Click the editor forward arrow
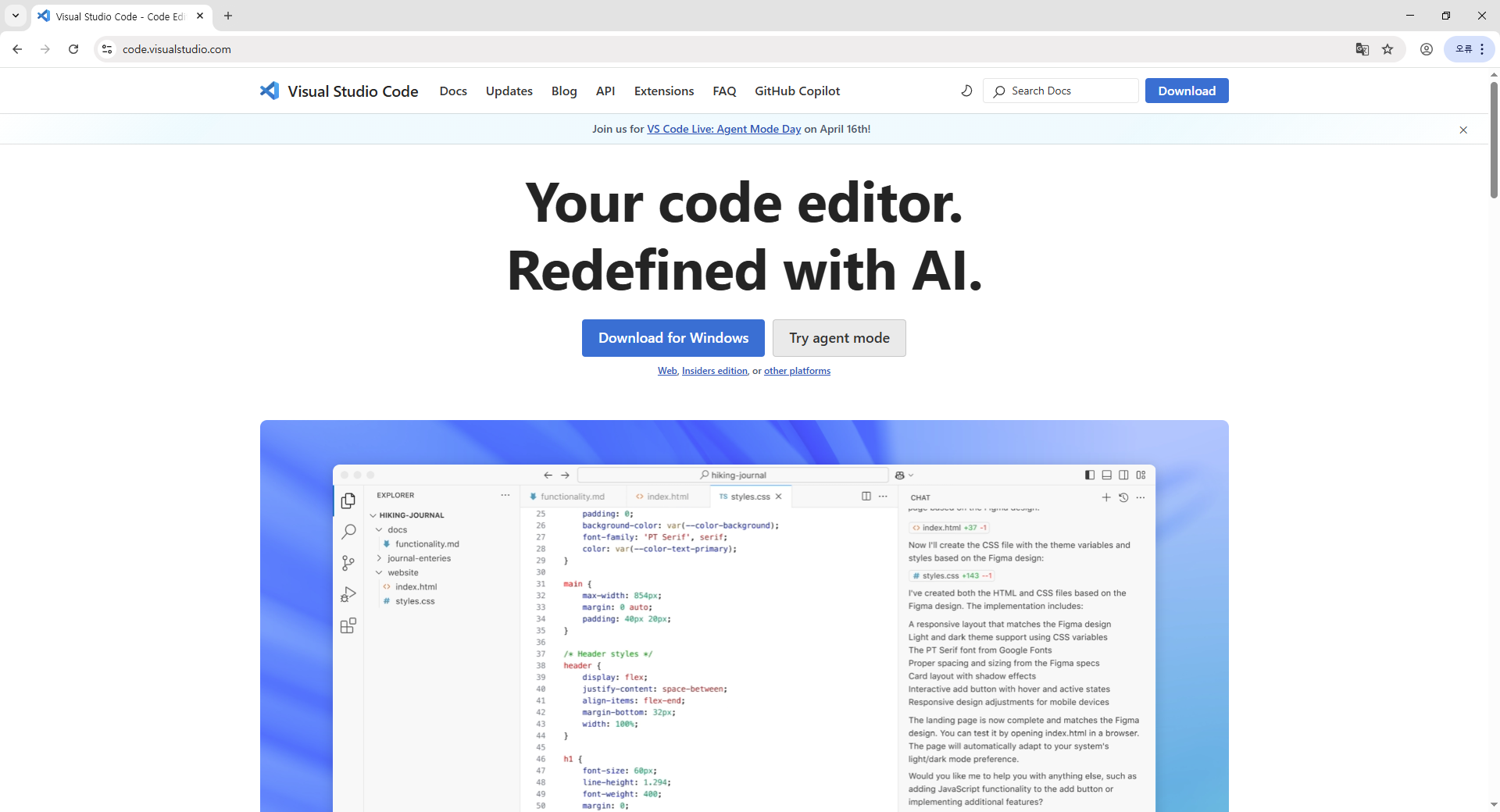This screenshot has height=812, width=1500. click(565, 475)
